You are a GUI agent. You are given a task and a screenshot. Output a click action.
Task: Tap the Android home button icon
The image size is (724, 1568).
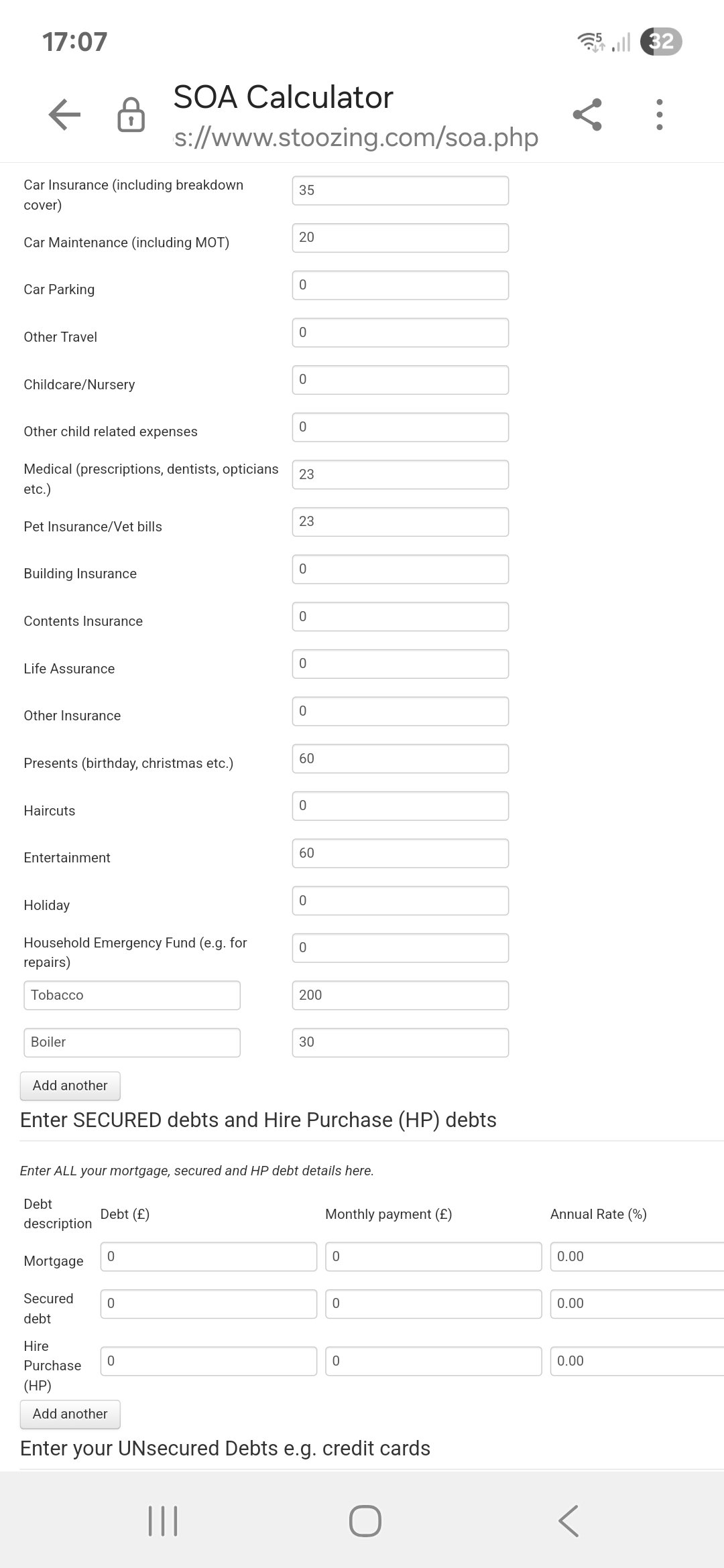[x=365, y=1520]
